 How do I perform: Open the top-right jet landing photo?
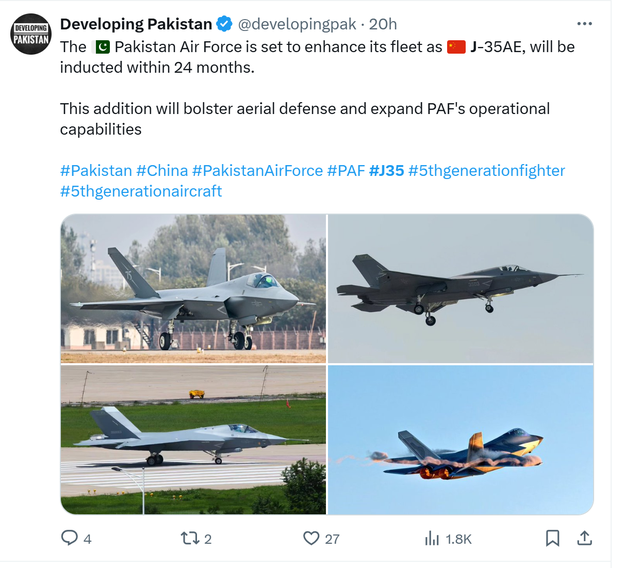(461, 288)
